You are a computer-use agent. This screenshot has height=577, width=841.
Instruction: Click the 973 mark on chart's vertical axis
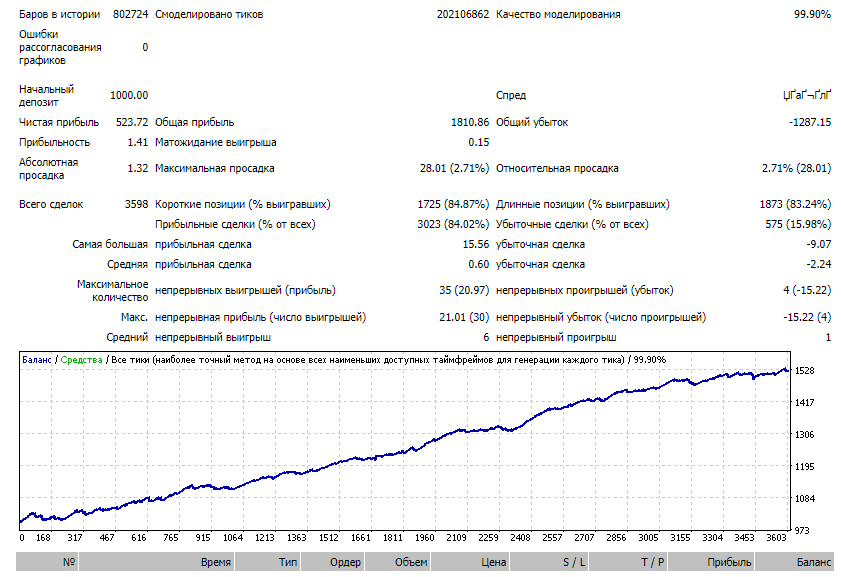802,530
